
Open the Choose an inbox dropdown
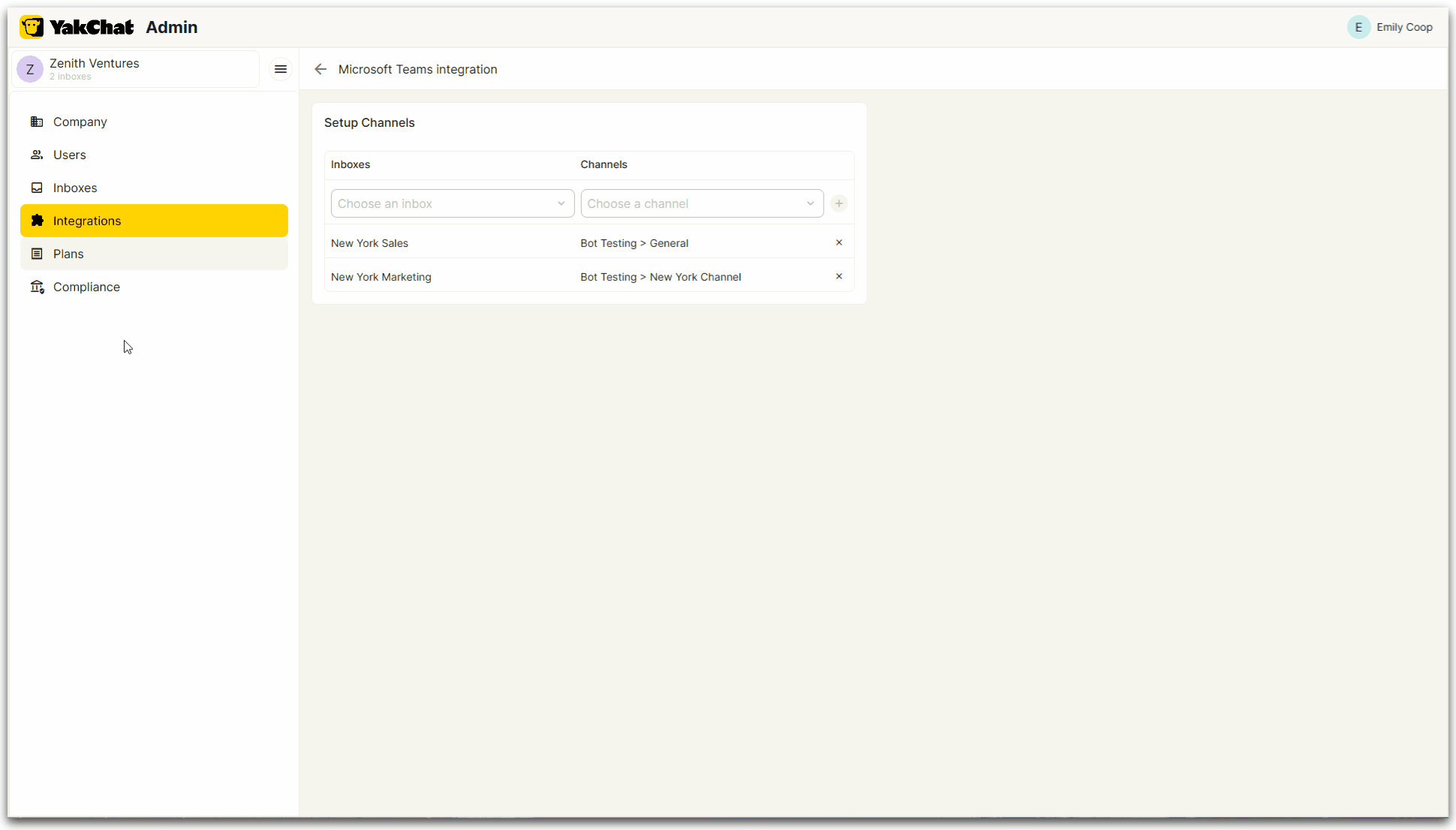click(452, 203)
